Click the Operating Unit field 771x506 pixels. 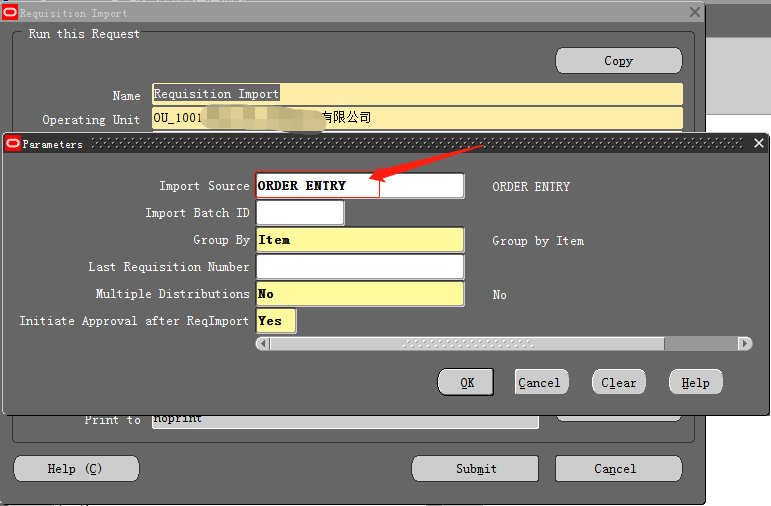tap(417, 119)
